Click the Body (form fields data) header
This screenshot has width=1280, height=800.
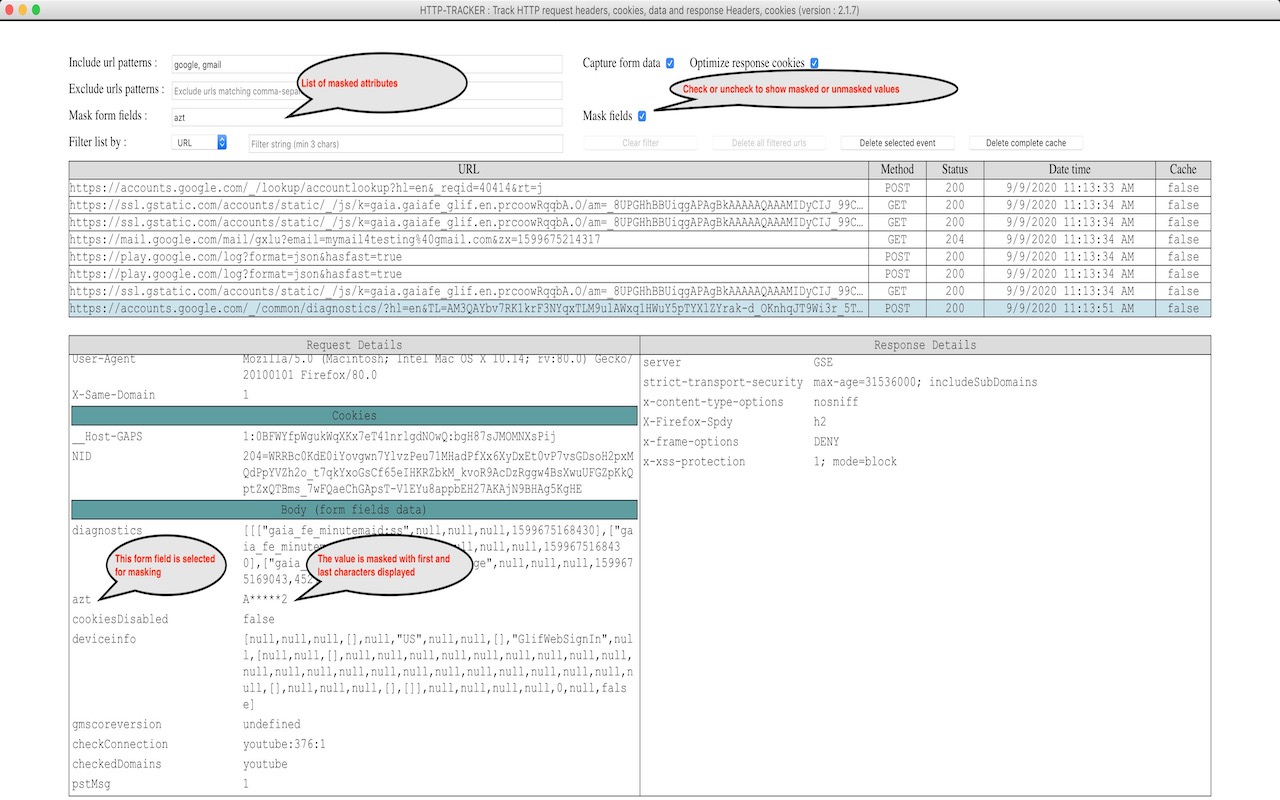point(354,510)
